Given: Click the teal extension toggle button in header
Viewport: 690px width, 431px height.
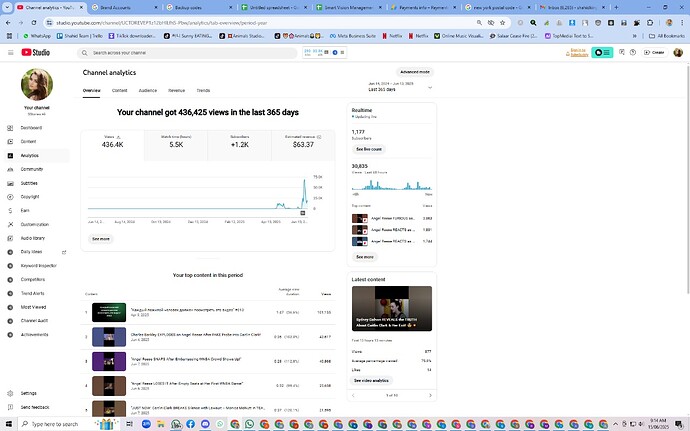Looking at the screenshot, I should pos(602,52).
